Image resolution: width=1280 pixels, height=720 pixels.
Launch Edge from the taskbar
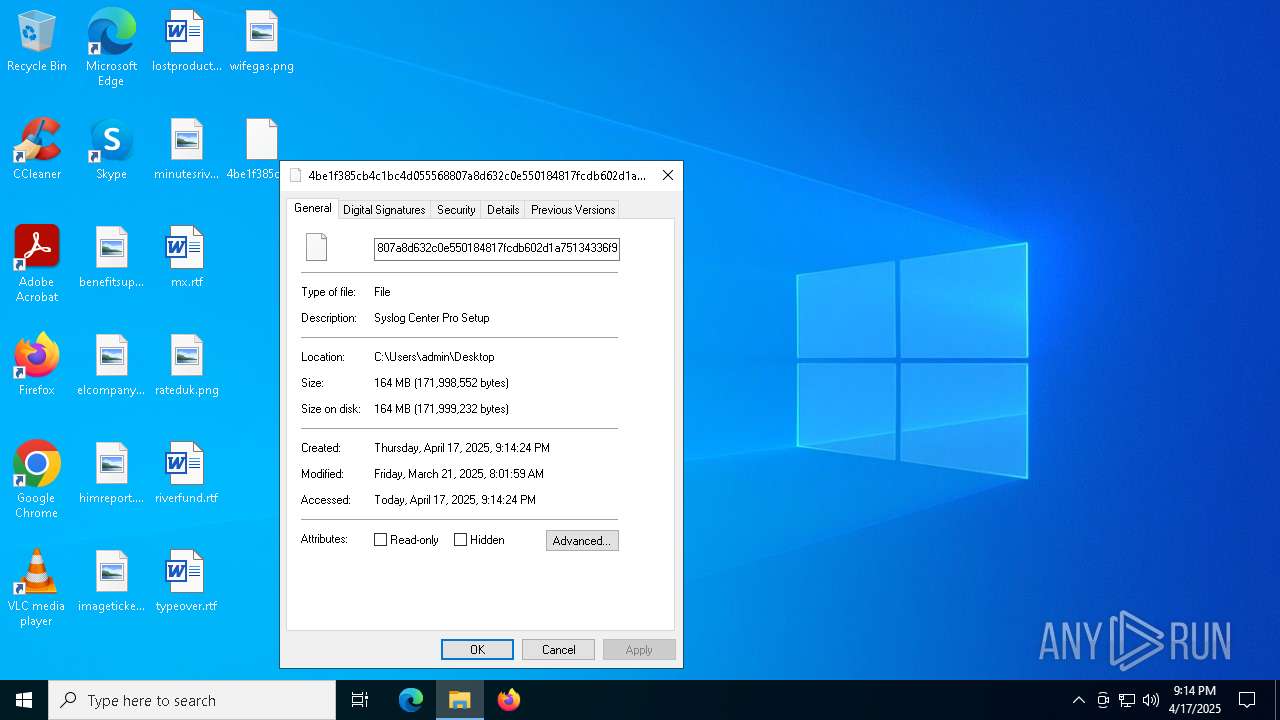pos(411,700)
